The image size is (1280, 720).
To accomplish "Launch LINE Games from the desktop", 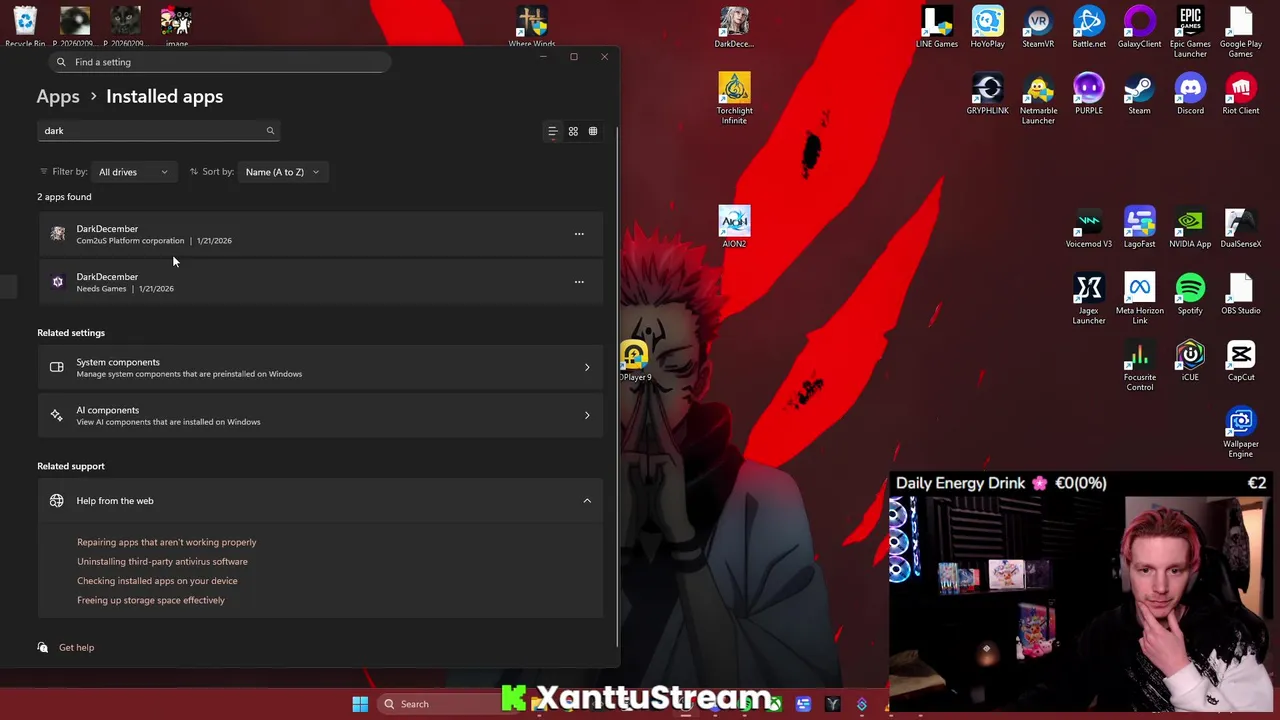I will (x=937, y=27).
